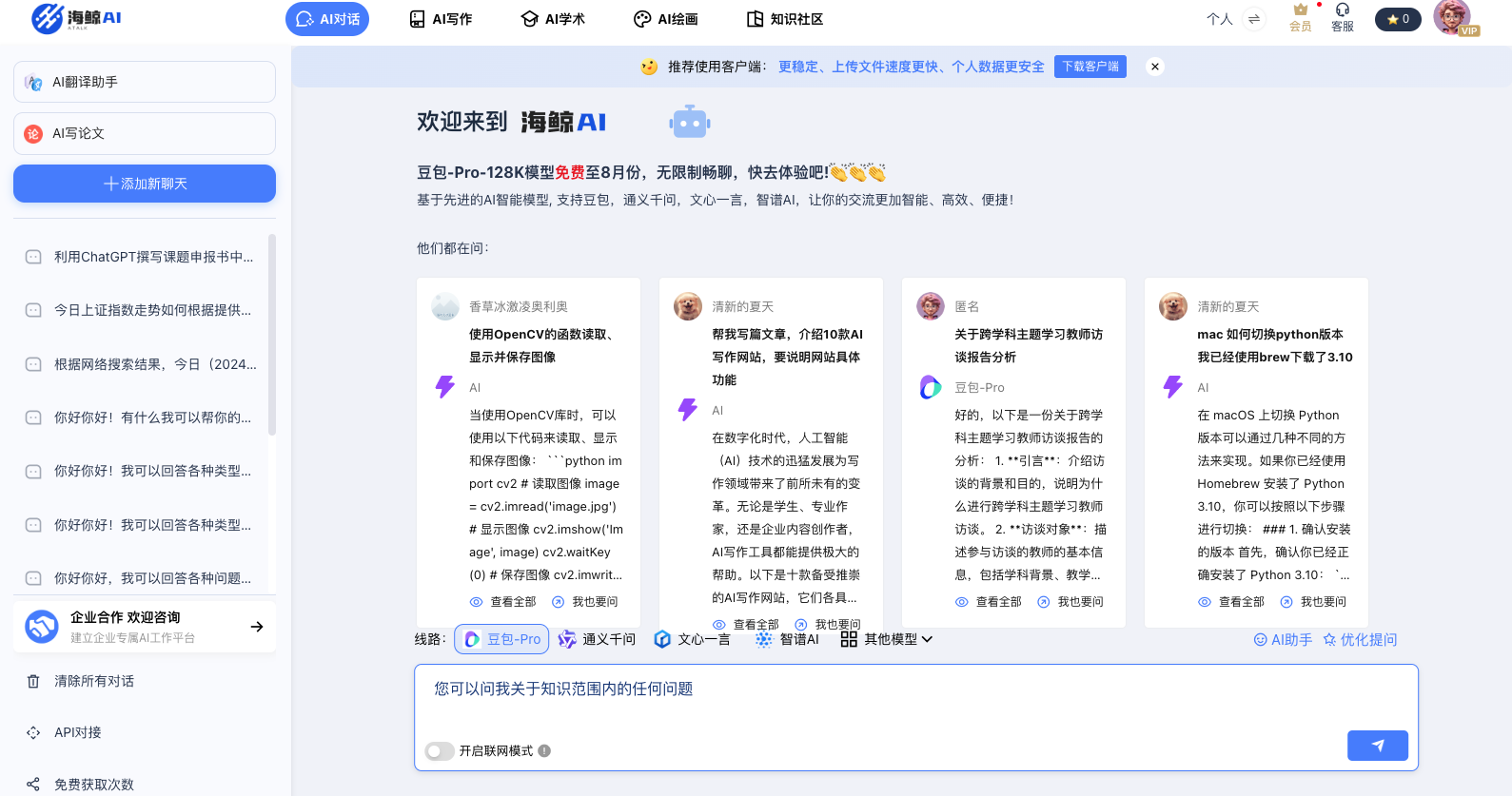Click 我也要问 on the OpenCV card
The height and width of the screenshot is (796, 1512).
[585, 602]
